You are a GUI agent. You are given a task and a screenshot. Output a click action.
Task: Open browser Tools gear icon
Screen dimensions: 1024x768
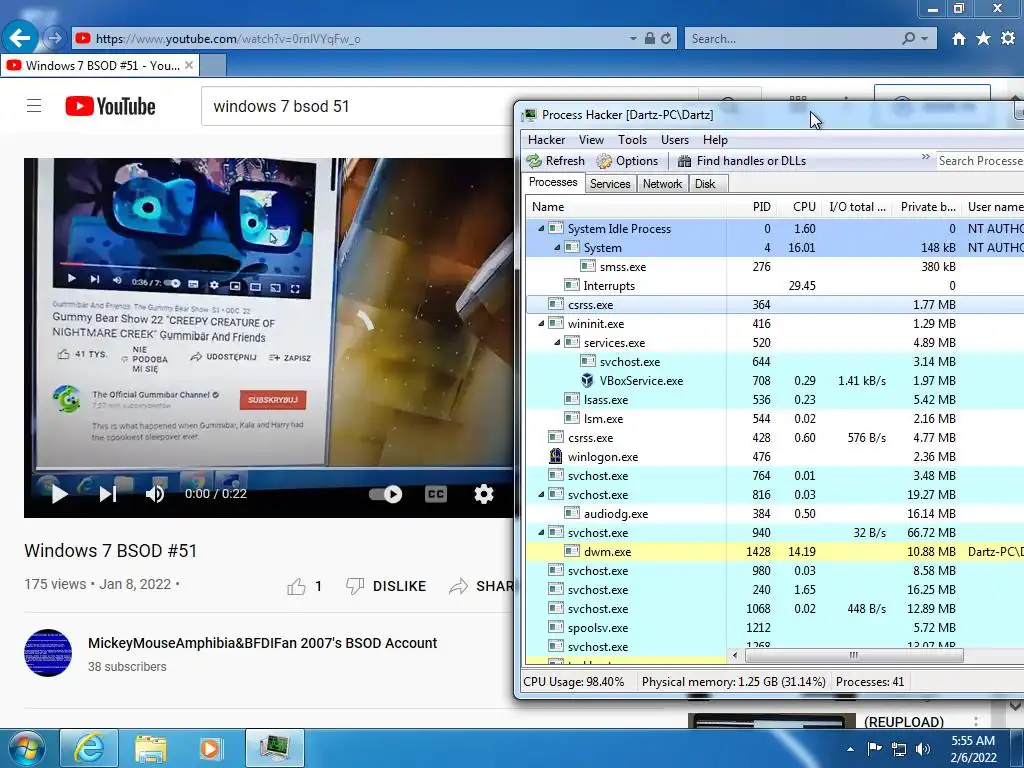click(1008, 39)
